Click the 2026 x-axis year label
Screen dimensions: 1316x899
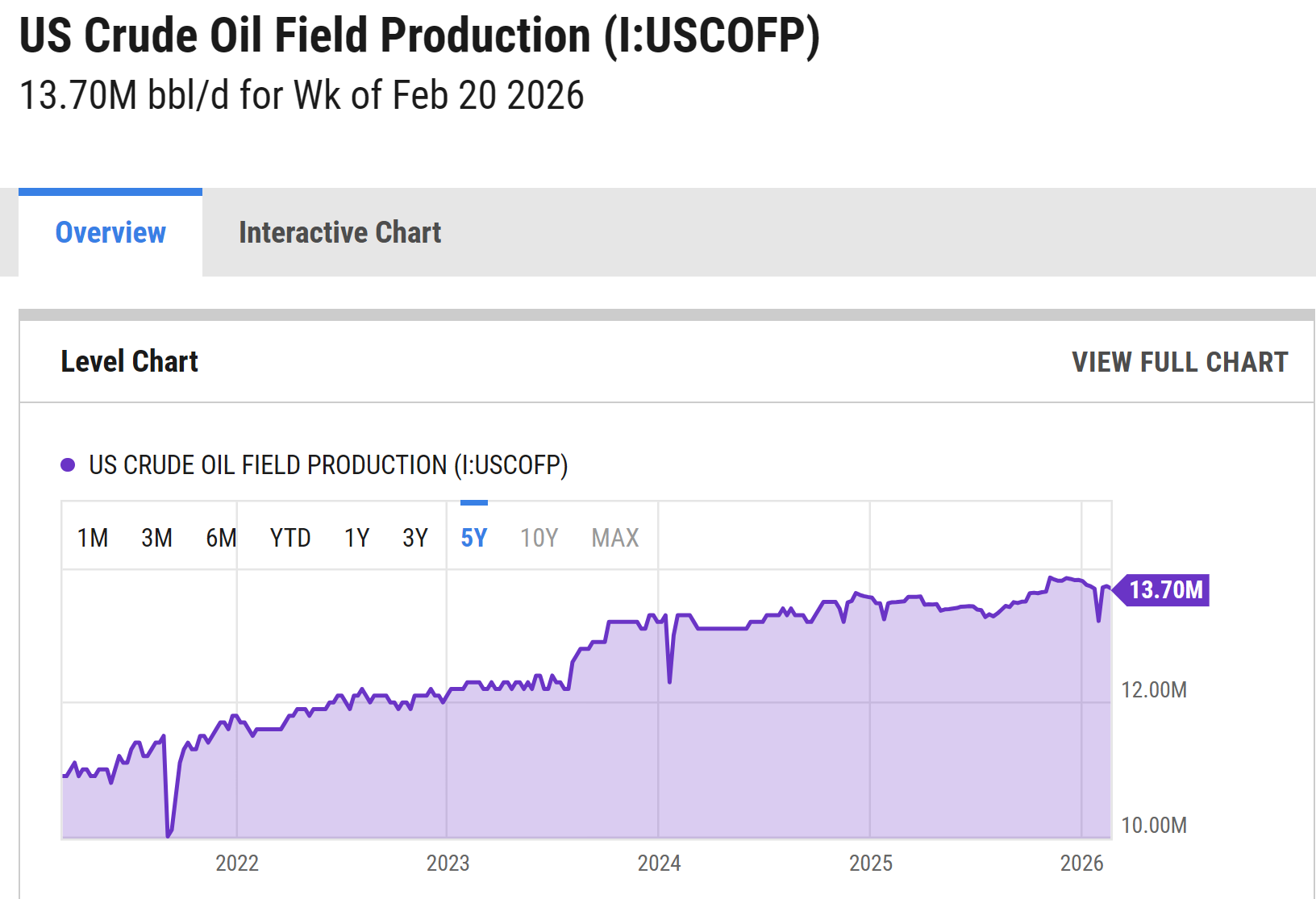click(1081, 864)
